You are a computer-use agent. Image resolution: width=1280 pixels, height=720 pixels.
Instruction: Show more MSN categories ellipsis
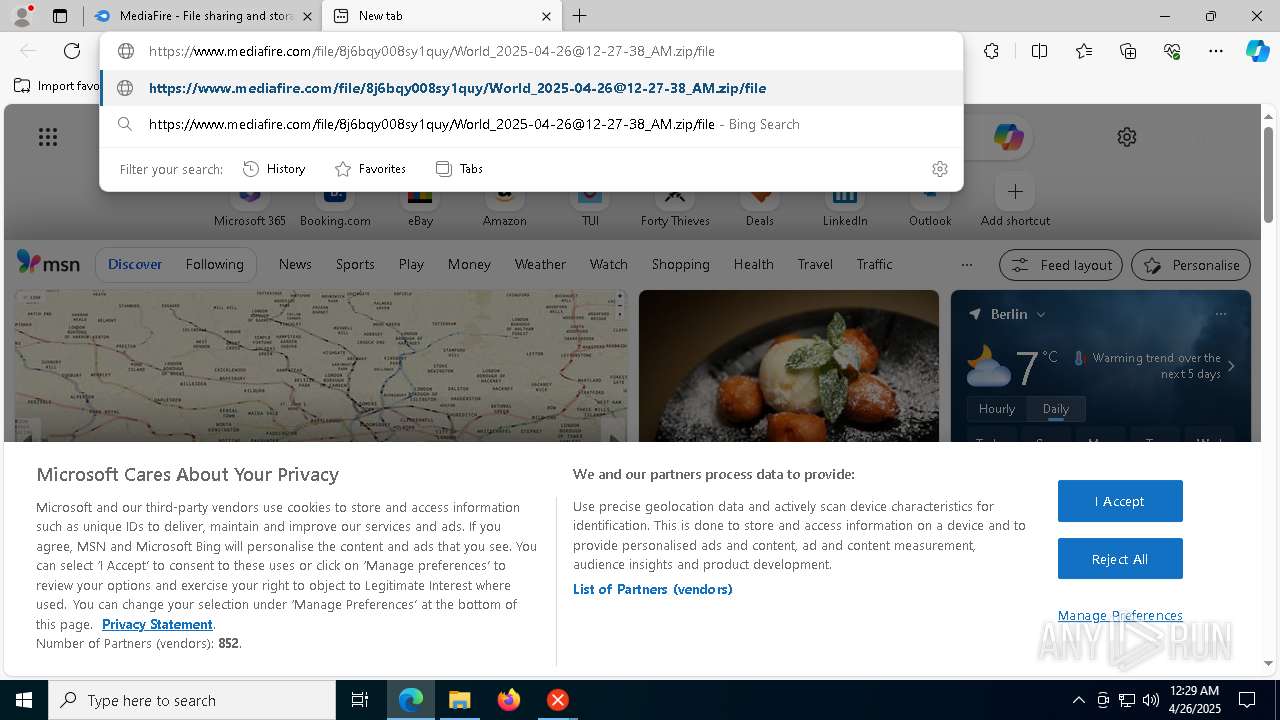[966, 265]
